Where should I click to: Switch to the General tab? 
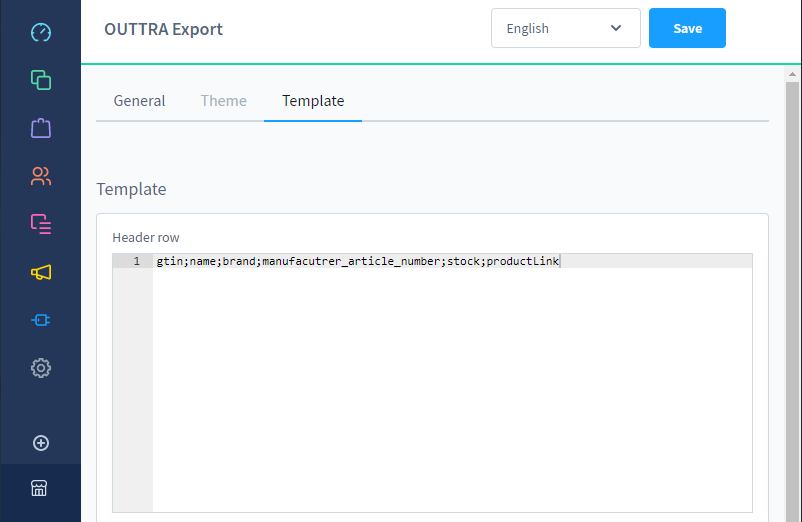(x=139, y=101)
